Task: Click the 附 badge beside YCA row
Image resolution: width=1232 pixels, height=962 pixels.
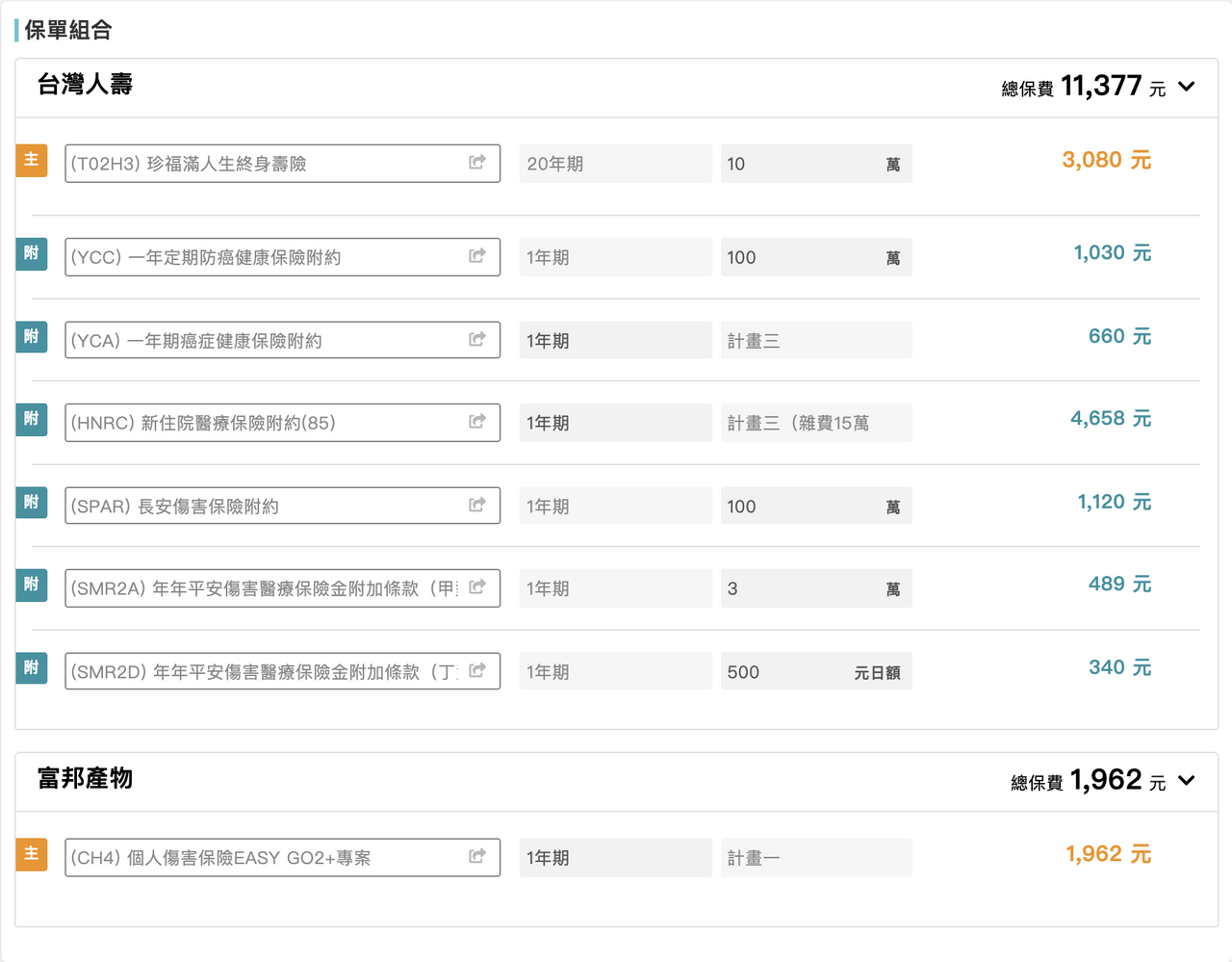Action: 32,337
